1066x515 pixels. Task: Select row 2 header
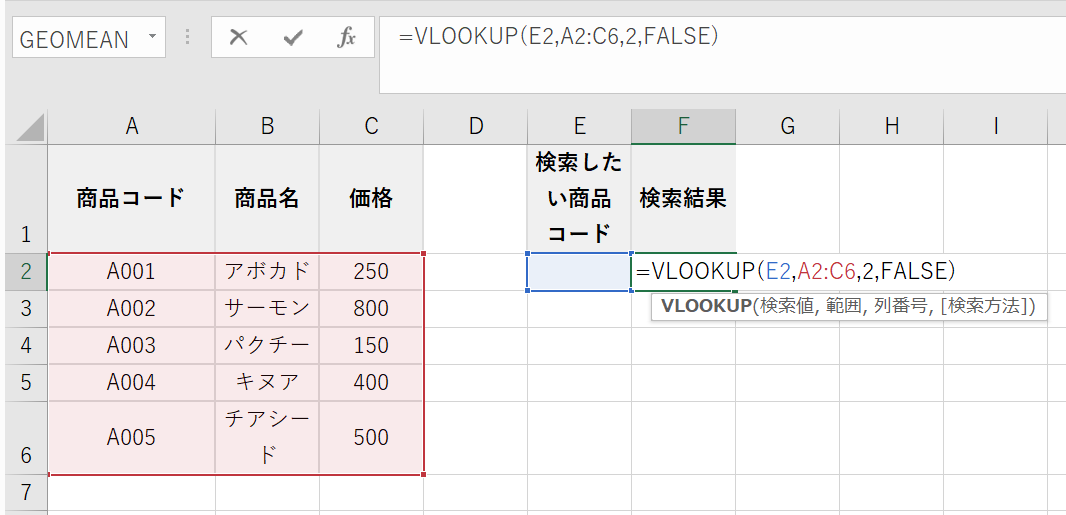click(x=26, y=272)
